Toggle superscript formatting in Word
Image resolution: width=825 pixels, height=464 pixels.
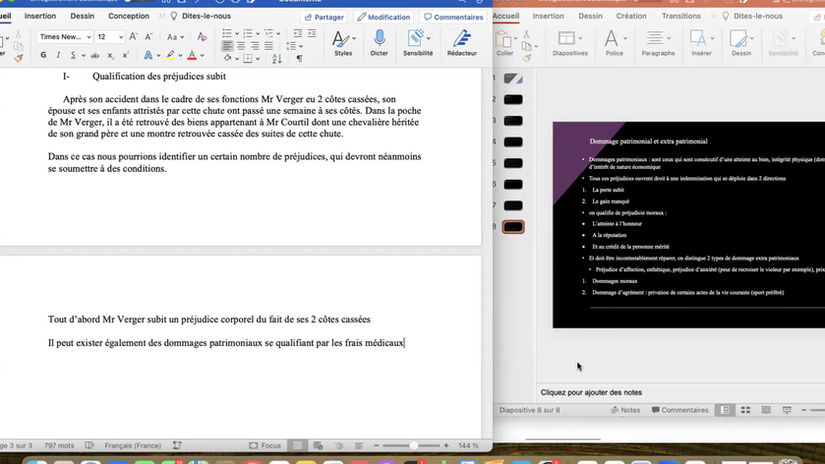pyautogui.click(x=125, y=55)
